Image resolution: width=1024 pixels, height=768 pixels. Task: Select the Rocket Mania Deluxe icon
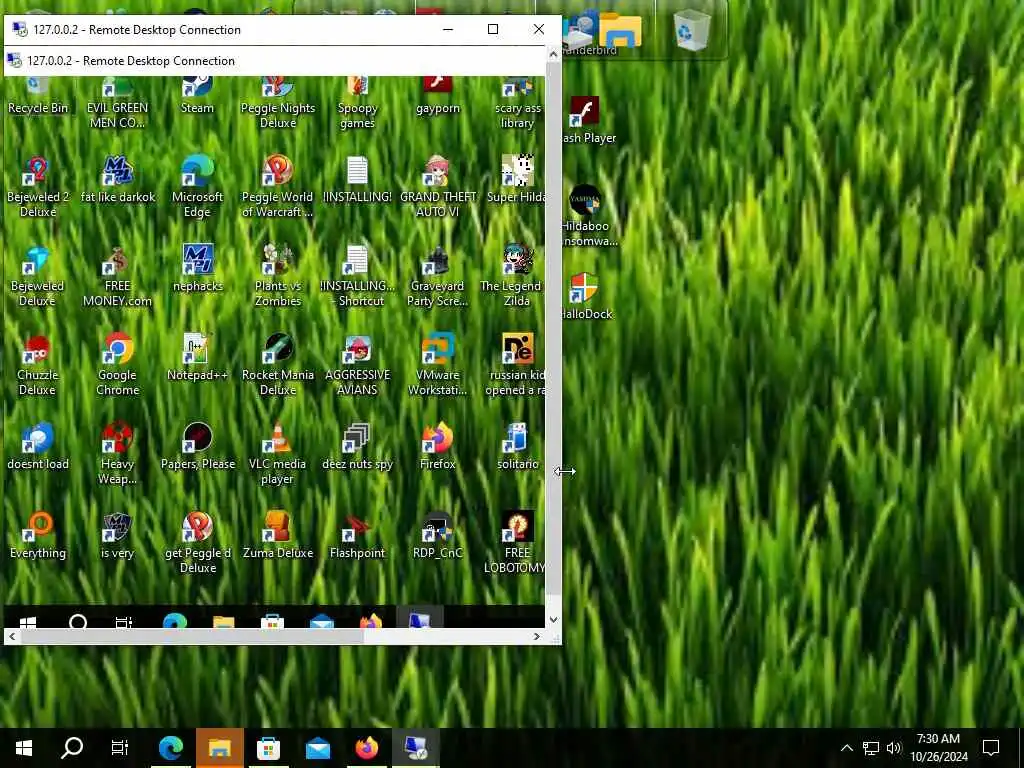(278, 366)
